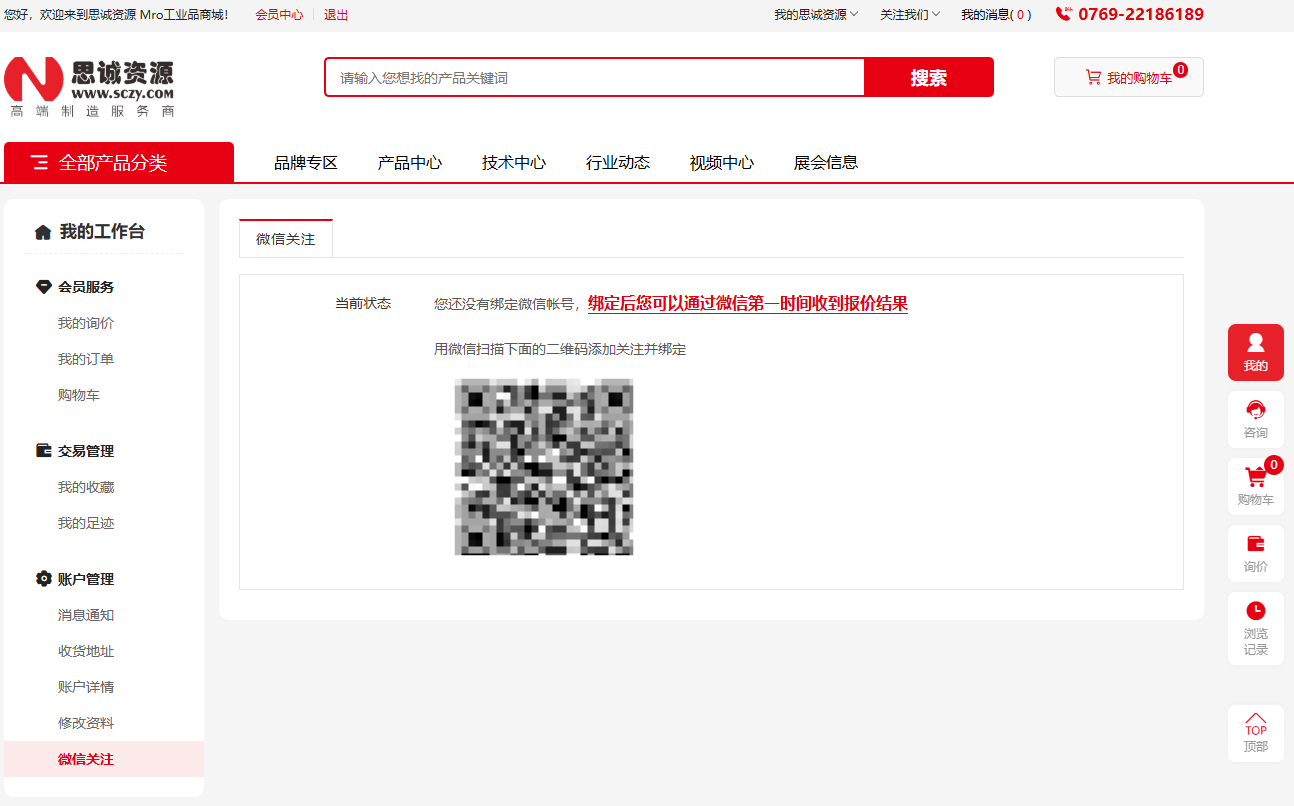This screenshot has height=806, width=1294.
Task: Expand the 我的思诚资源 dropdown
Action: 815,15
